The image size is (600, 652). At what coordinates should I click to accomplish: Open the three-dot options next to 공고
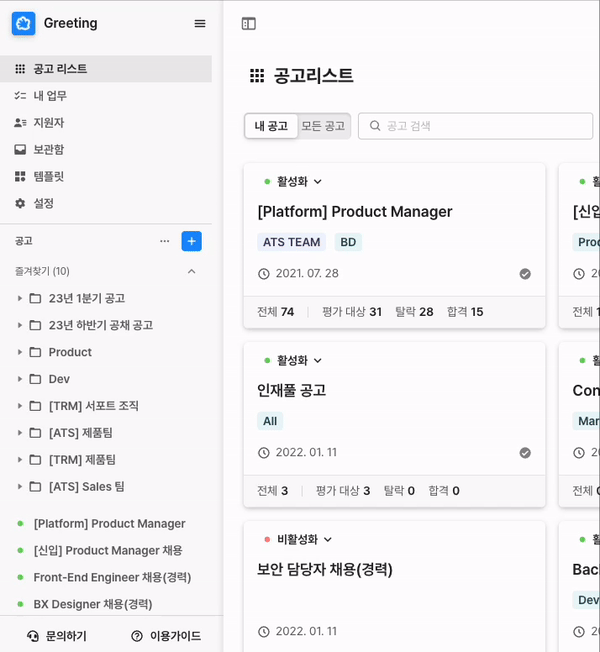[165, 241]
